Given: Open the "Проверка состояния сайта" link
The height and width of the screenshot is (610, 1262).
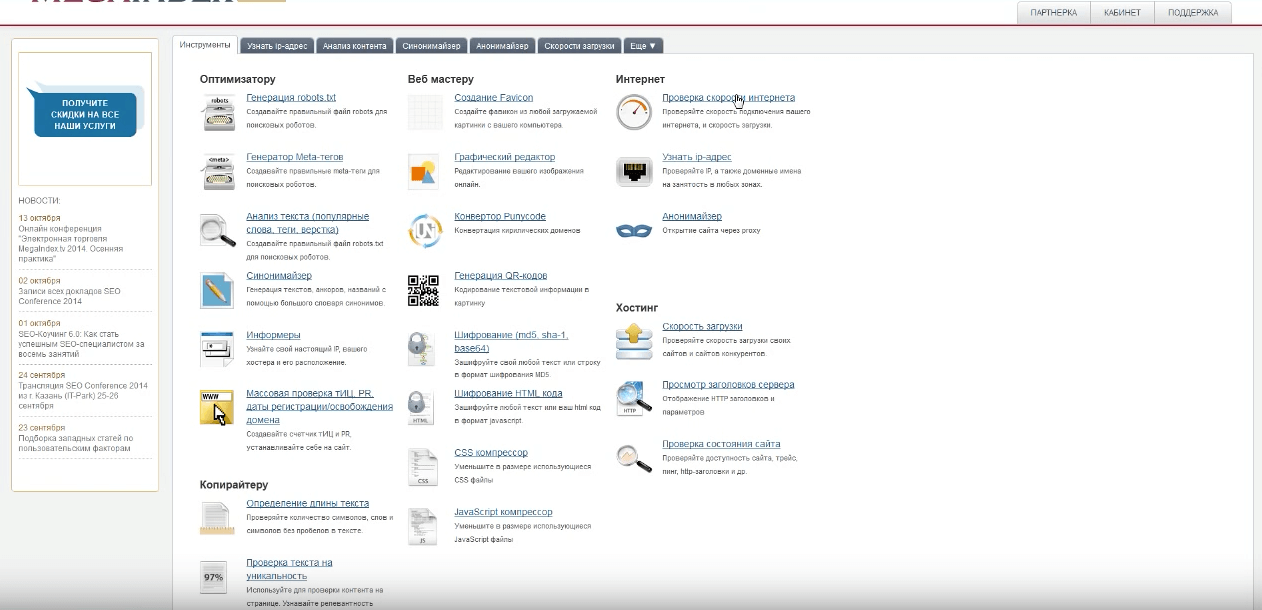Looking at the screenshot, I should 721,444.
